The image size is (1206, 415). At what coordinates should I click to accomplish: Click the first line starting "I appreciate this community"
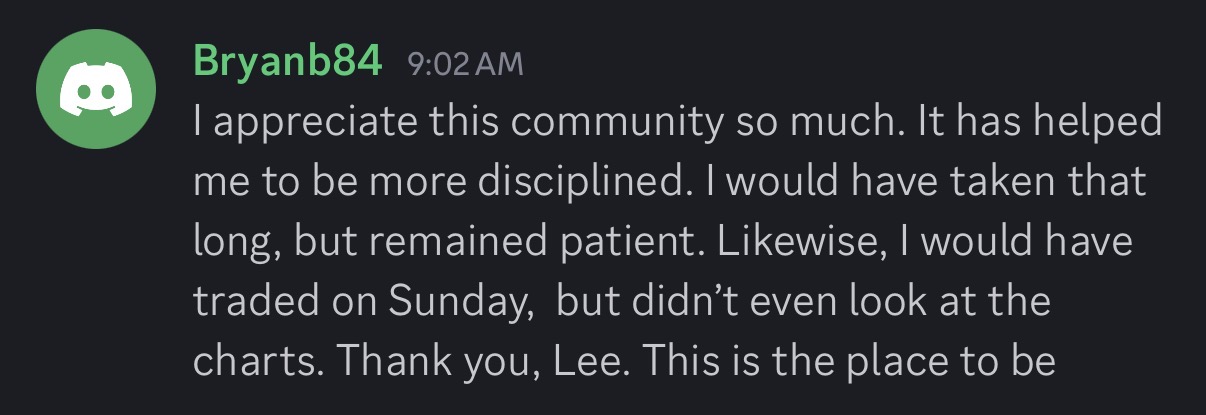click(x=678, y=124)
